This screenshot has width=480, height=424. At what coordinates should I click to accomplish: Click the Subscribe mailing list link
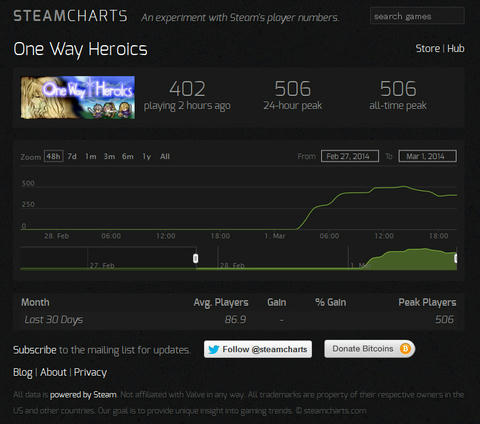pos(35,350)
